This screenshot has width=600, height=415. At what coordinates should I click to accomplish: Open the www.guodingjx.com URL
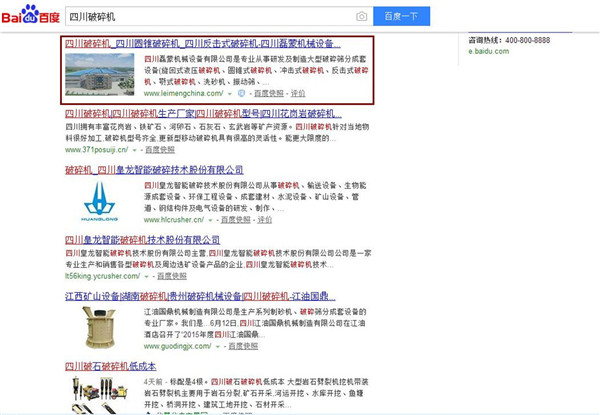click(x=178, y=347)
